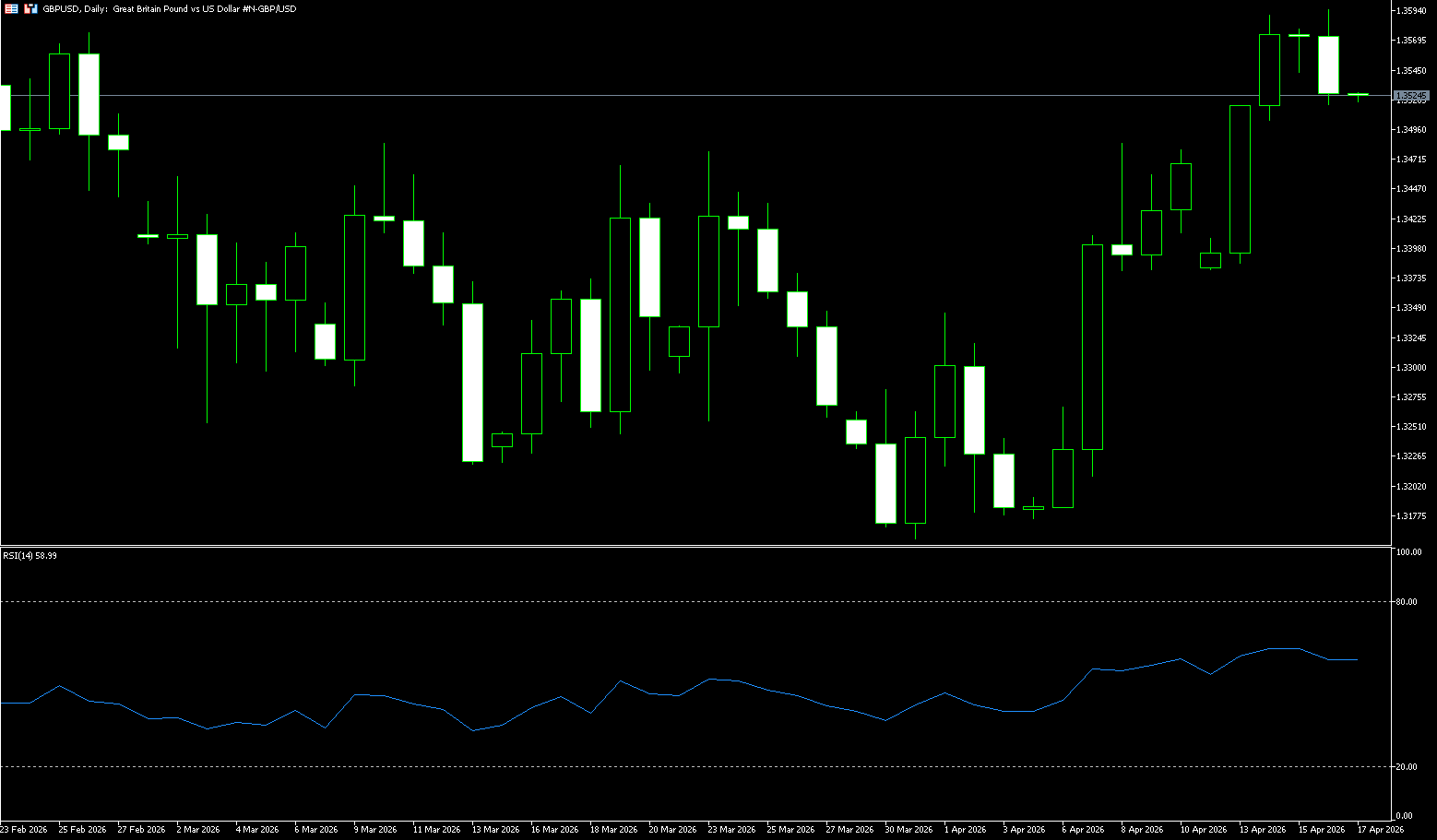Click the 100.00 RSI scale label
Viewport: 1437px width, 840px height.
(1408, 552)
